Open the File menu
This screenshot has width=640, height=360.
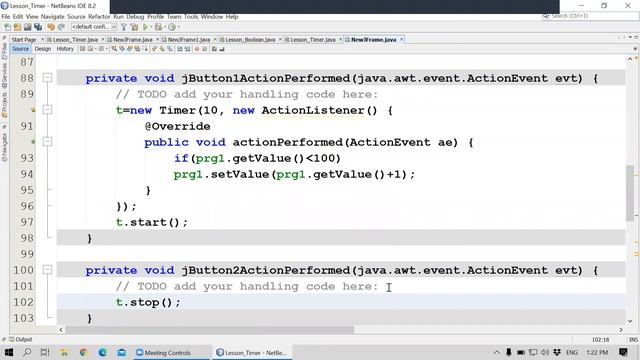click(6, 17)
